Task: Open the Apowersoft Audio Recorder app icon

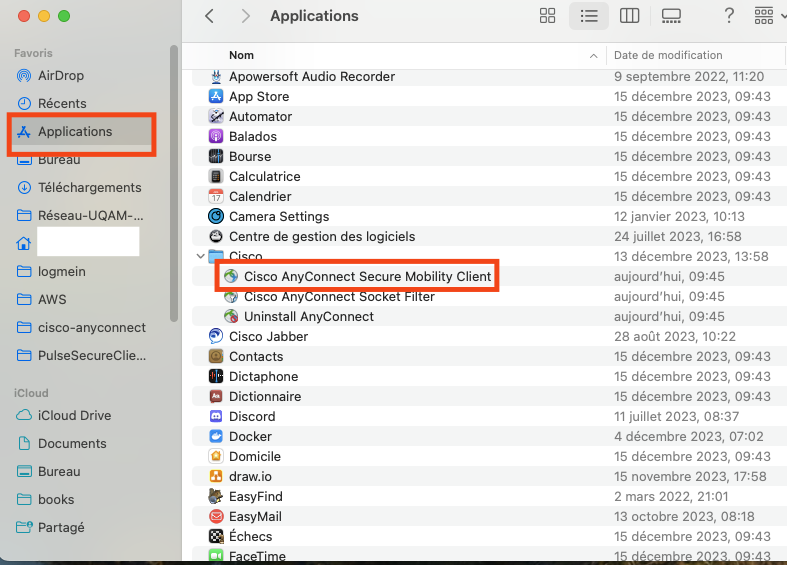Action: [216, 76]
